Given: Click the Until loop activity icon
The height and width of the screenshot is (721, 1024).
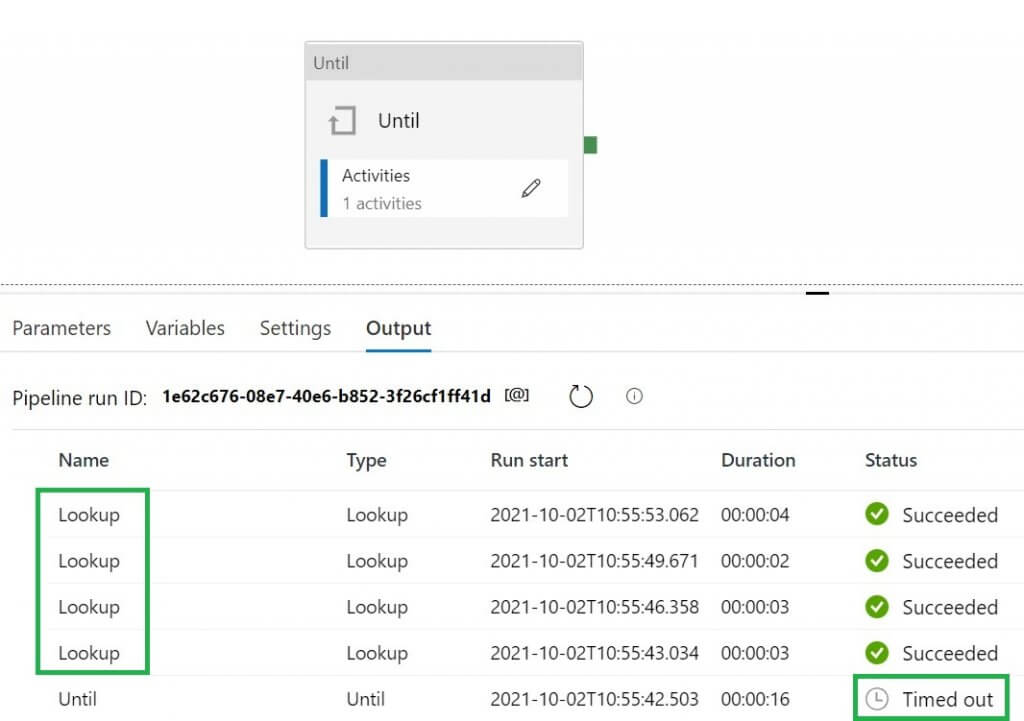Looking at the screenshot, I should 342,122.
